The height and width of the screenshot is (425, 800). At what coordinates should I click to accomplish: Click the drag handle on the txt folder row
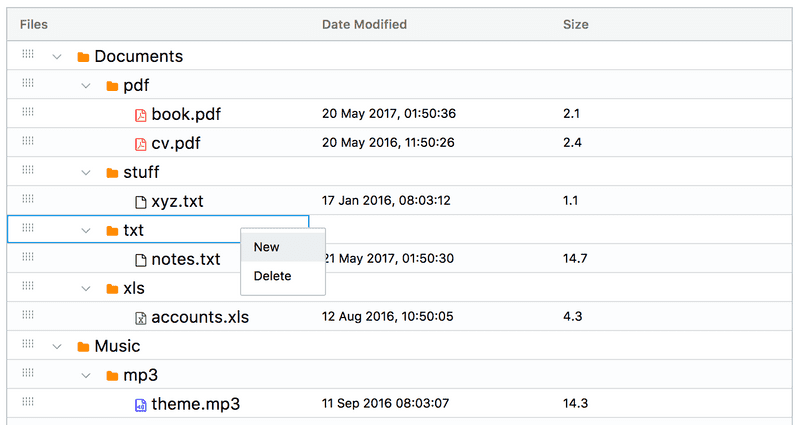pyautogui.click(x=28, y=228)
